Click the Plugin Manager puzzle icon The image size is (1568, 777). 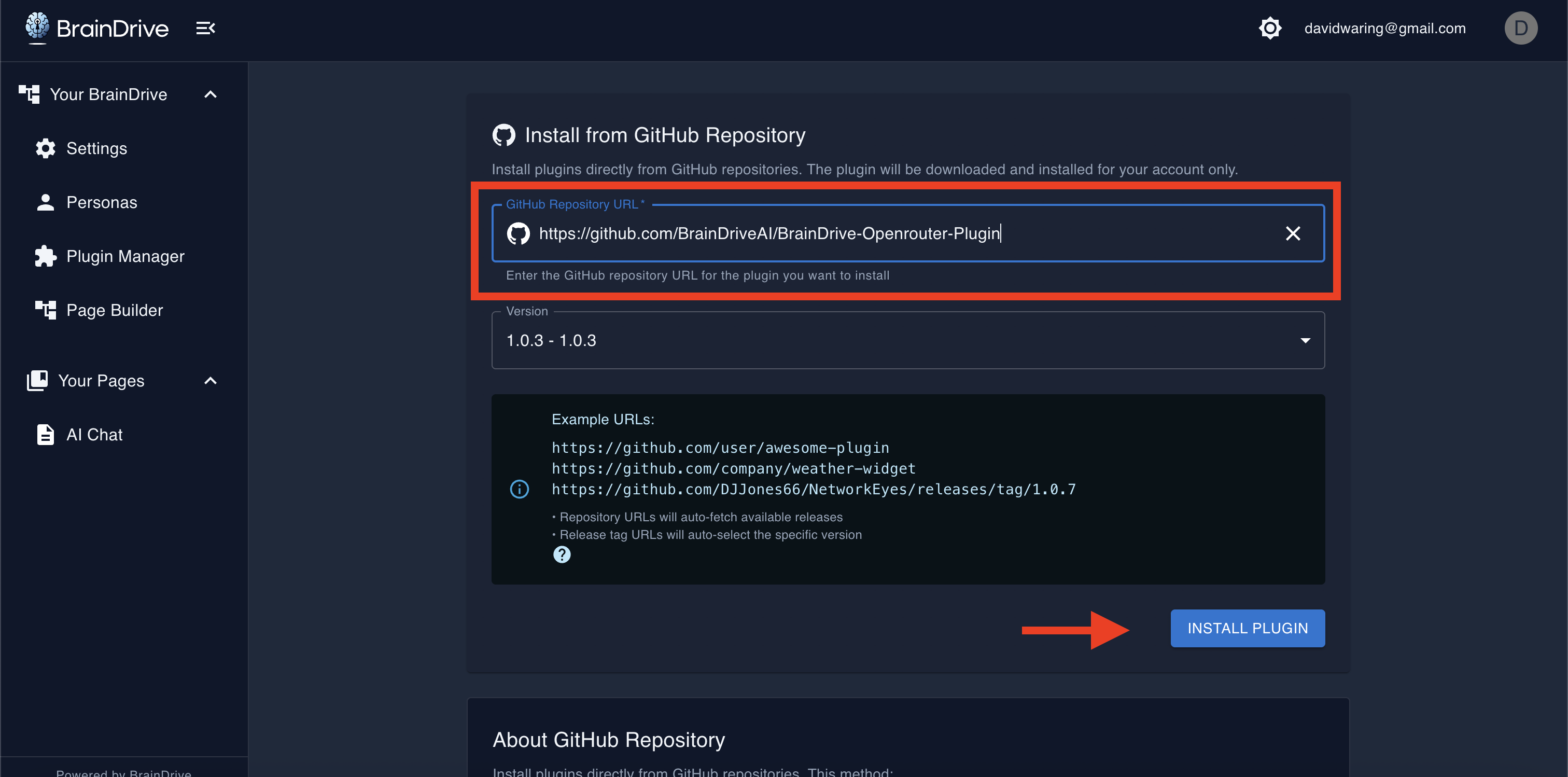[x=45, y=256]
